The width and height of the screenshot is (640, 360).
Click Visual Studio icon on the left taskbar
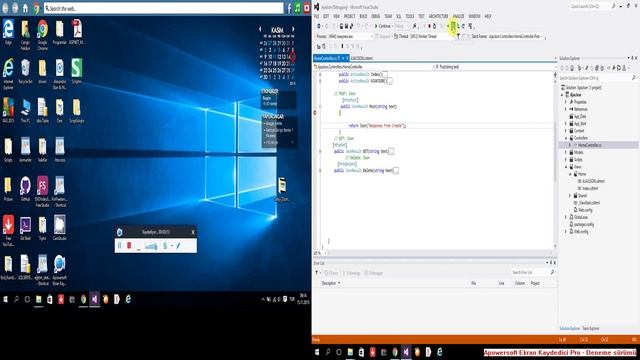[x=94, y=300]
